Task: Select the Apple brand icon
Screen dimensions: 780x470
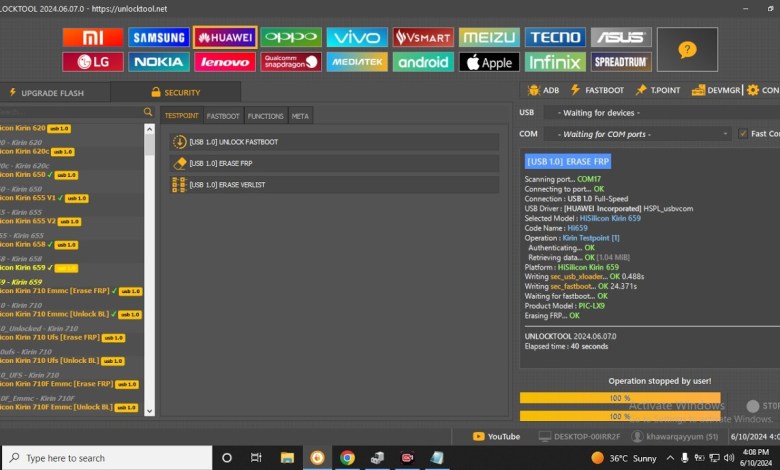Action: point(489,62)
